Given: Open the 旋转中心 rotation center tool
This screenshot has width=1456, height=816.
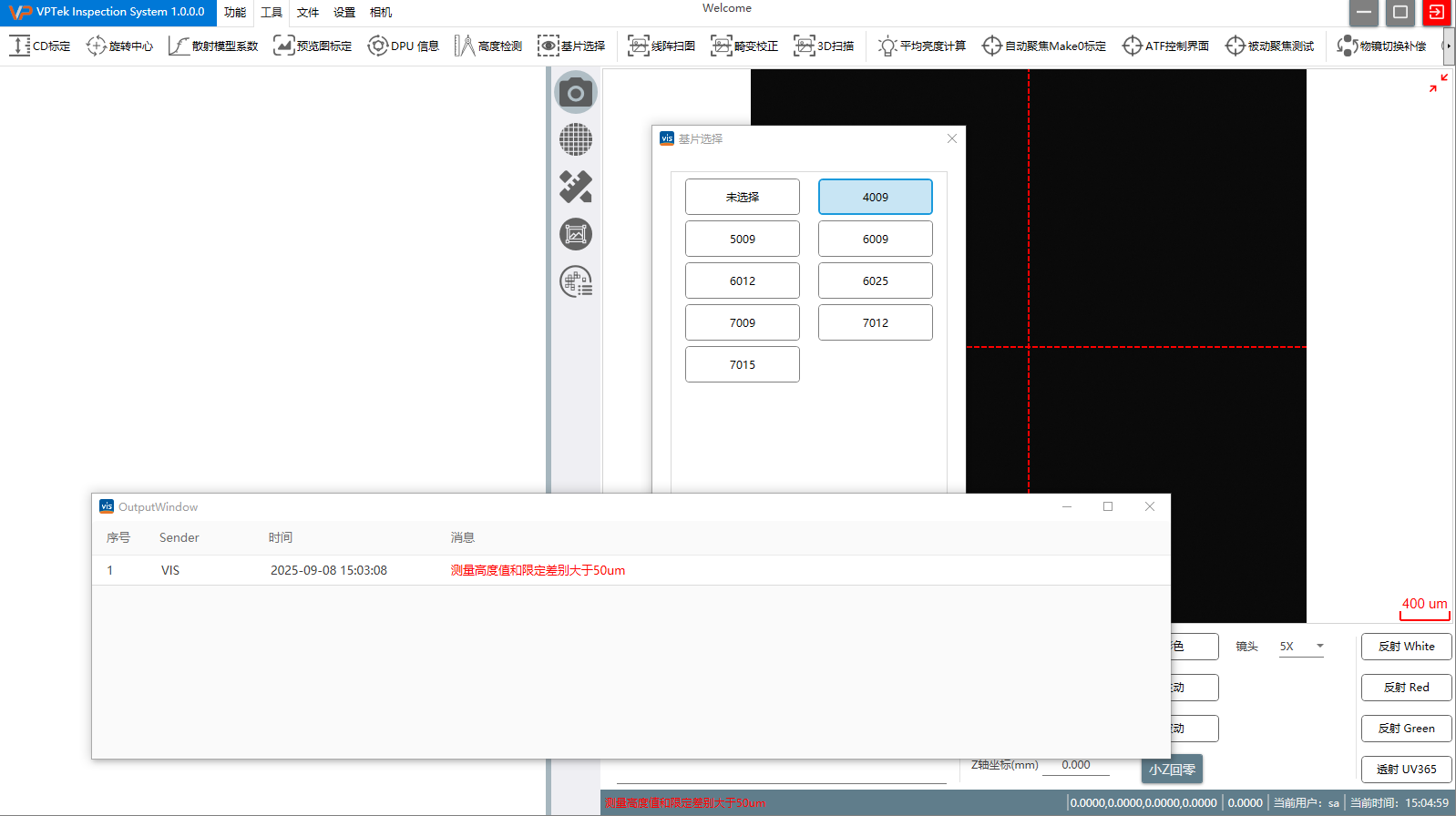Looking at the screenshot, I should tap(119, 46).
